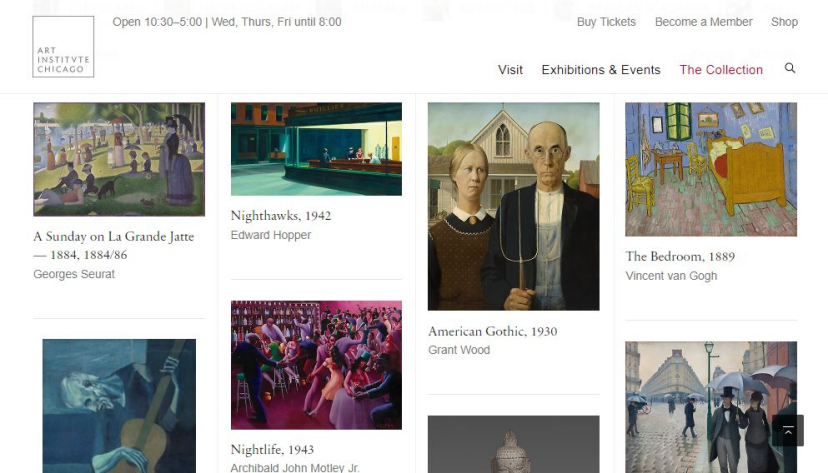828x473 pixels.
Task: Open Exhibitions & Events menu
Action: (x=601, y=70)
